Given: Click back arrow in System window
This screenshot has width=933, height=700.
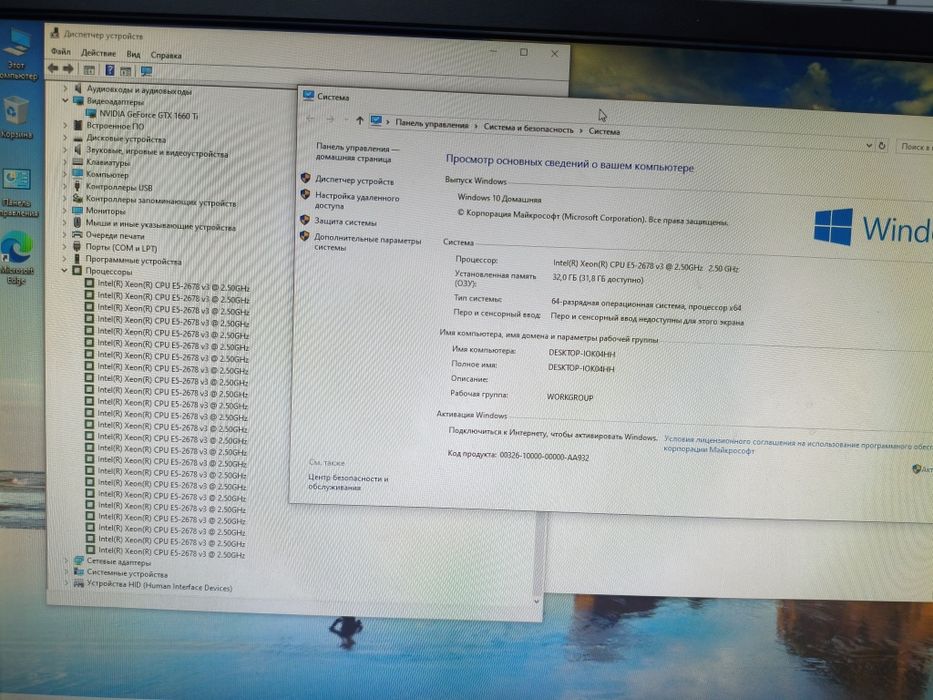Looking at the screenshot, I should [x=310, y=118].
